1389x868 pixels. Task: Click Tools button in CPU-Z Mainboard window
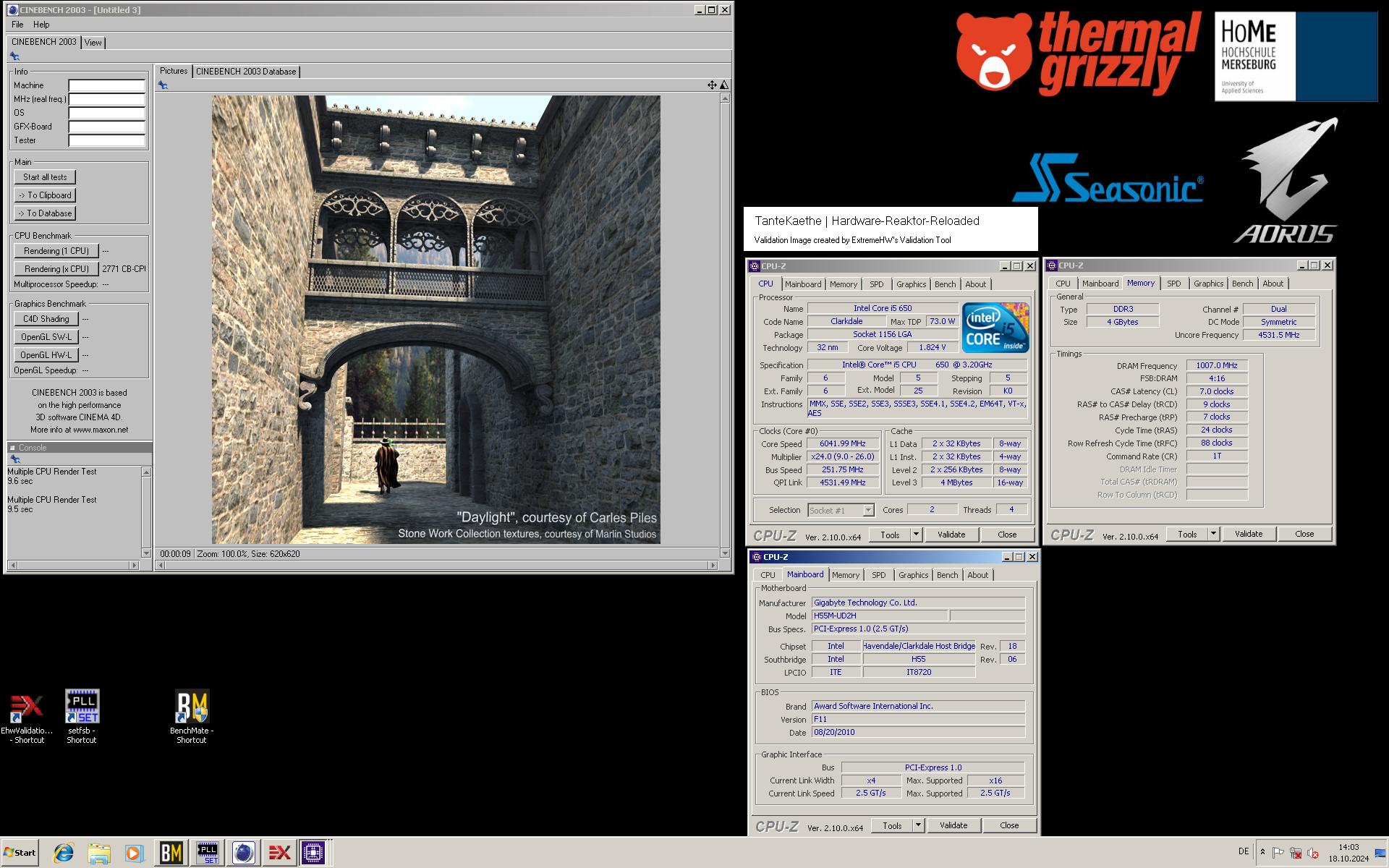tap(892, 825)
